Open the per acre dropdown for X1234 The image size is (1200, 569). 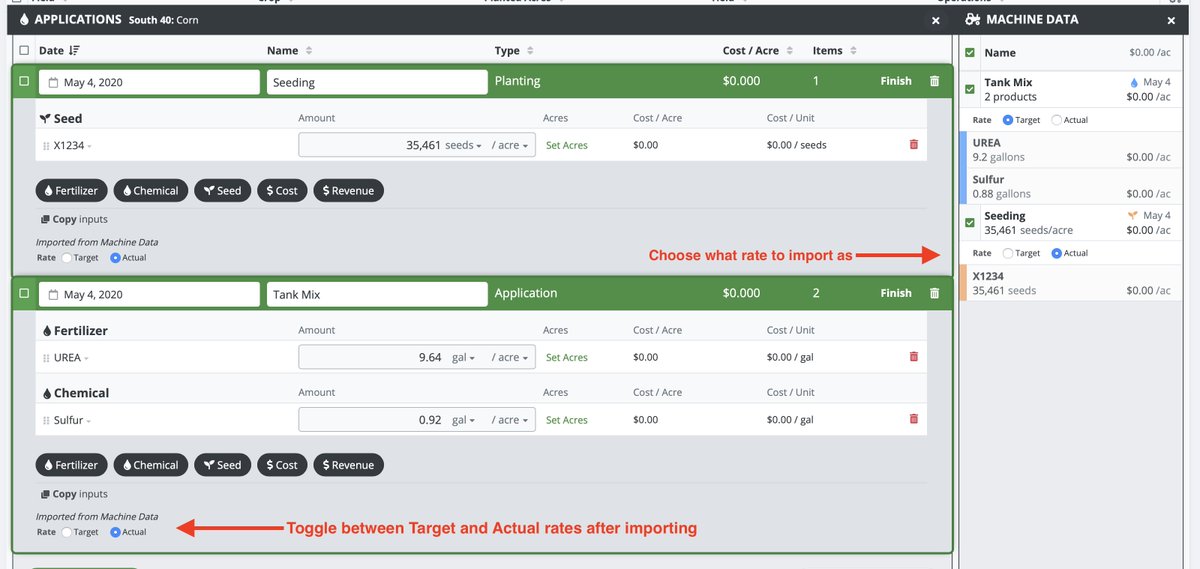[510, 145]
